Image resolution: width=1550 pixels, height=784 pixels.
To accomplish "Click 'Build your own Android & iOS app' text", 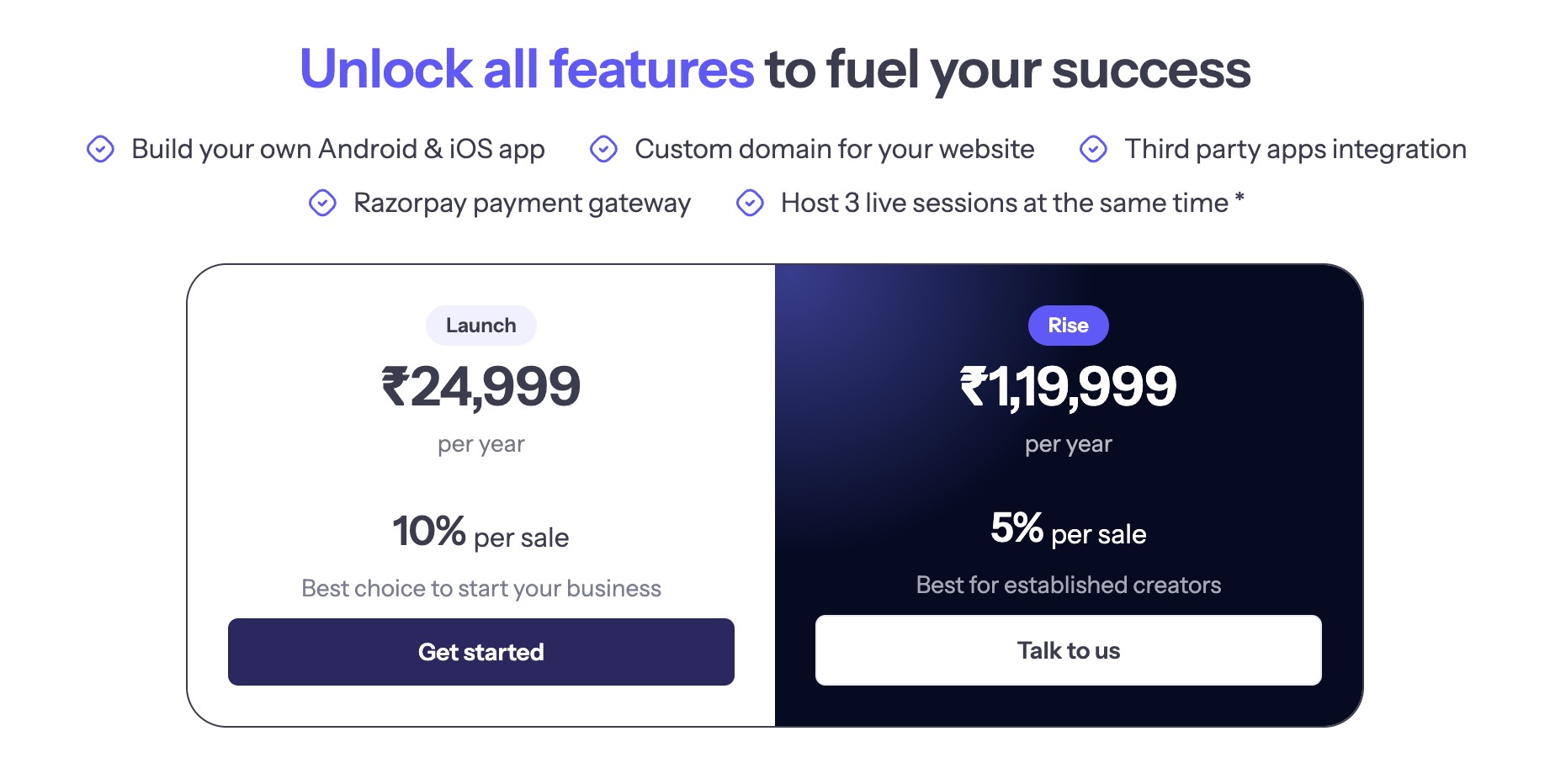I will (x=338, y=150).
